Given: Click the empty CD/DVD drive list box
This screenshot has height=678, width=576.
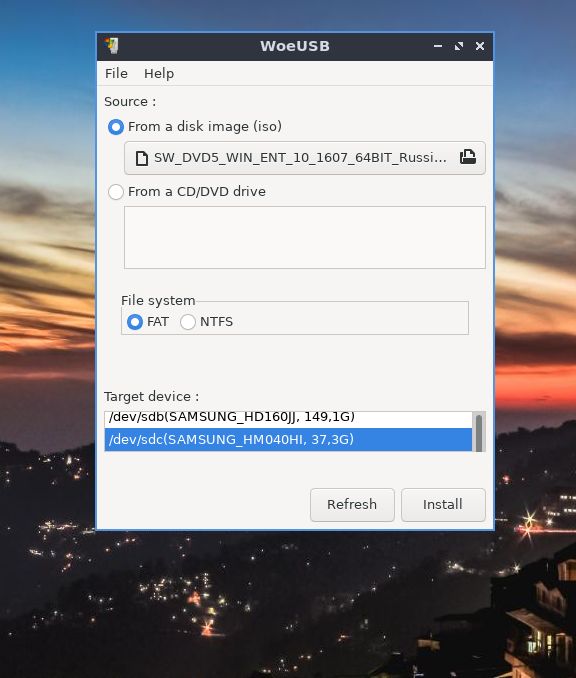Looking at the screenshot, I should 304,237.
